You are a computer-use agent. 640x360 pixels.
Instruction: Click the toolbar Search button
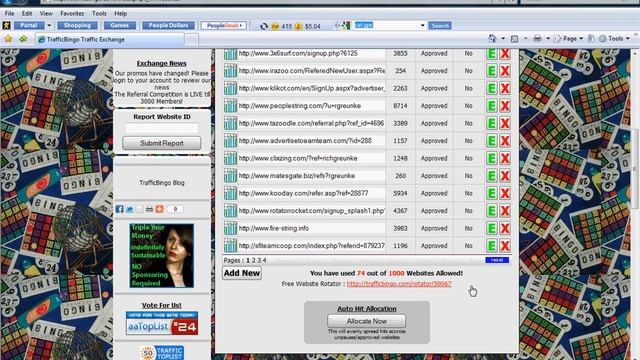tap(440, 26)
